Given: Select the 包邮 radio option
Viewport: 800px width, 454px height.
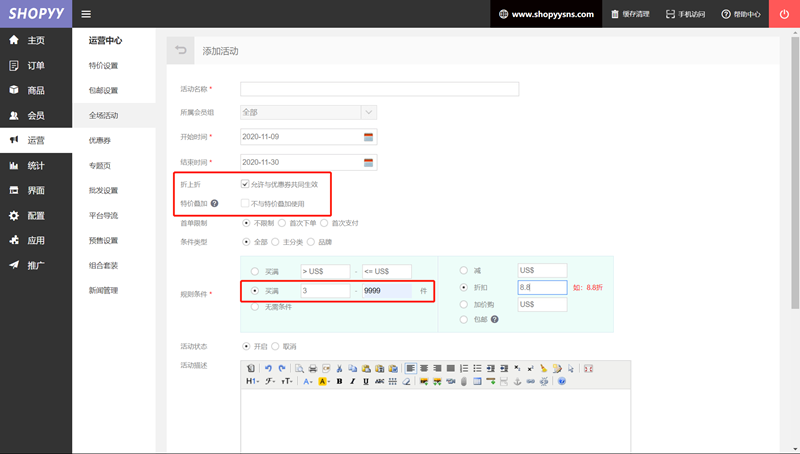Looking at the screenshot, I should tap(463, 319).
